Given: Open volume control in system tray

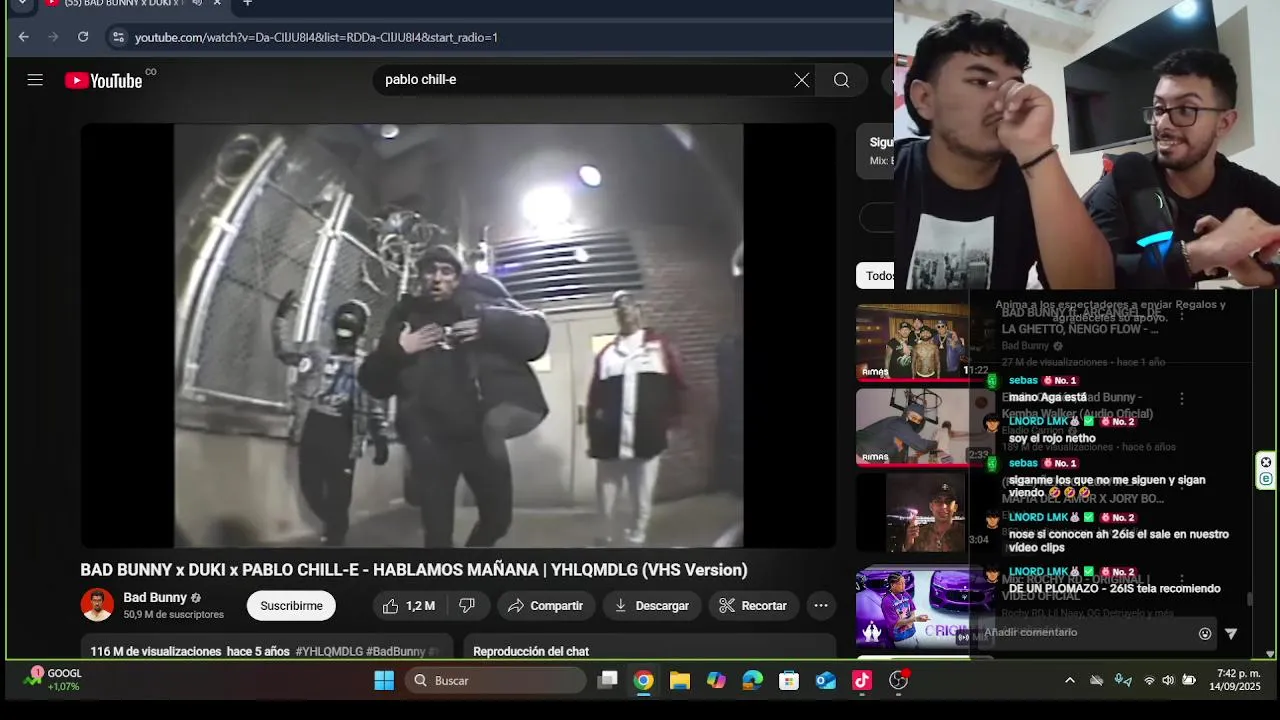Looking at the screenshot, I should pyautogui.click(x=1168, y=681).
